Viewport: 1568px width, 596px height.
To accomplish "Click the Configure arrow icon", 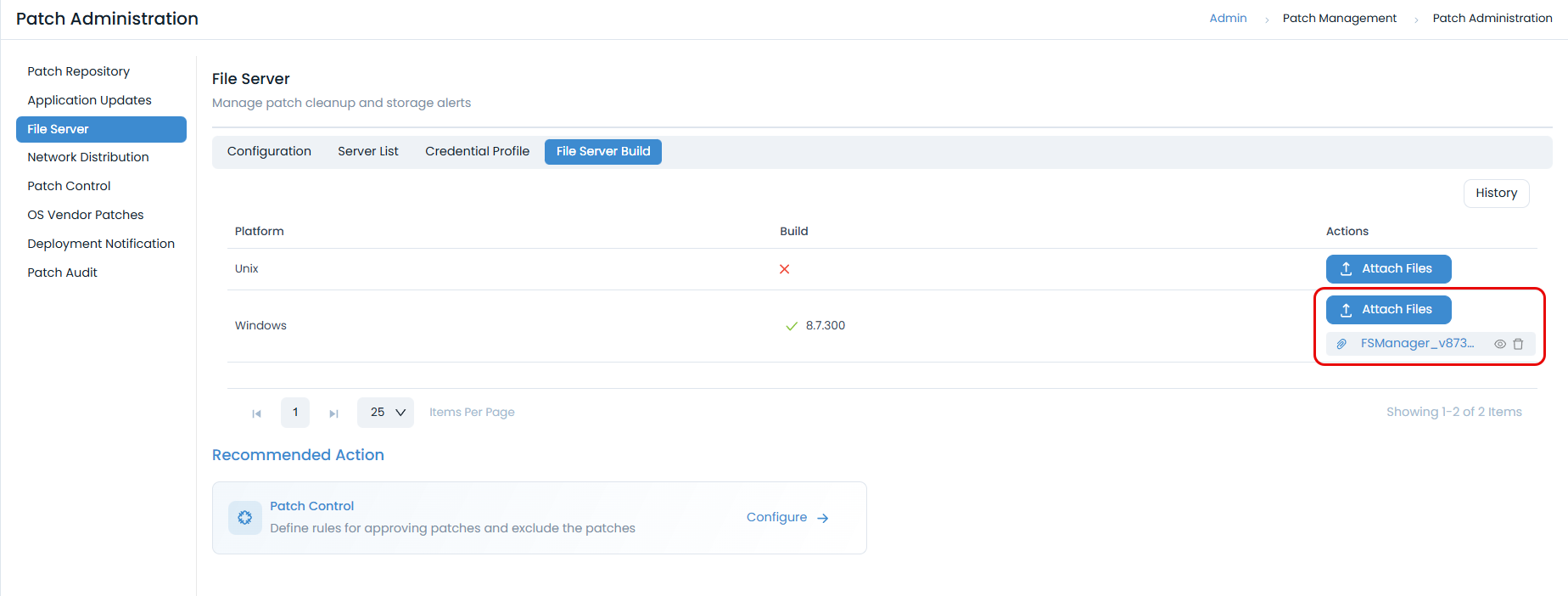I will [822, 518].
